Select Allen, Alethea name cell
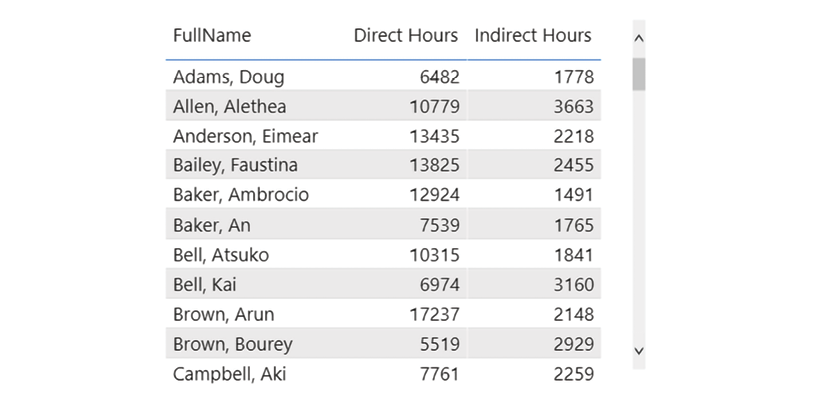The image size is (825, 400). coord(229,106)
